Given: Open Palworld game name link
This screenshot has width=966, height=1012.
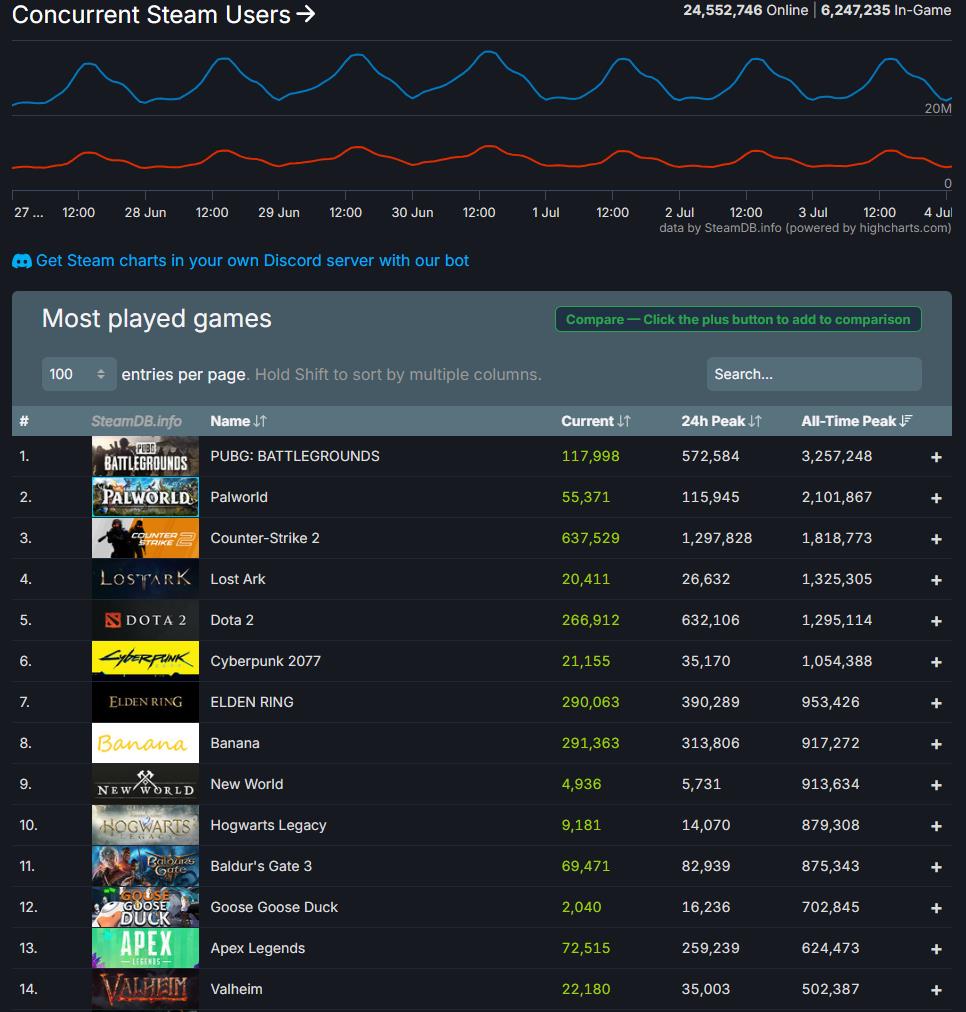Looking at the screenshot, I should tap(239, 497).
